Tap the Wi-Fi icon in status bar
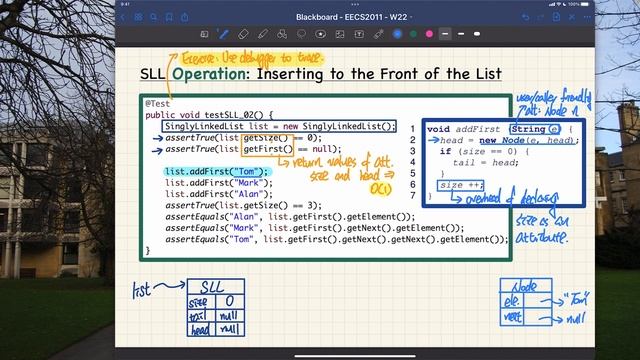This screenshot has height=360, width=640. click(558, 4)
